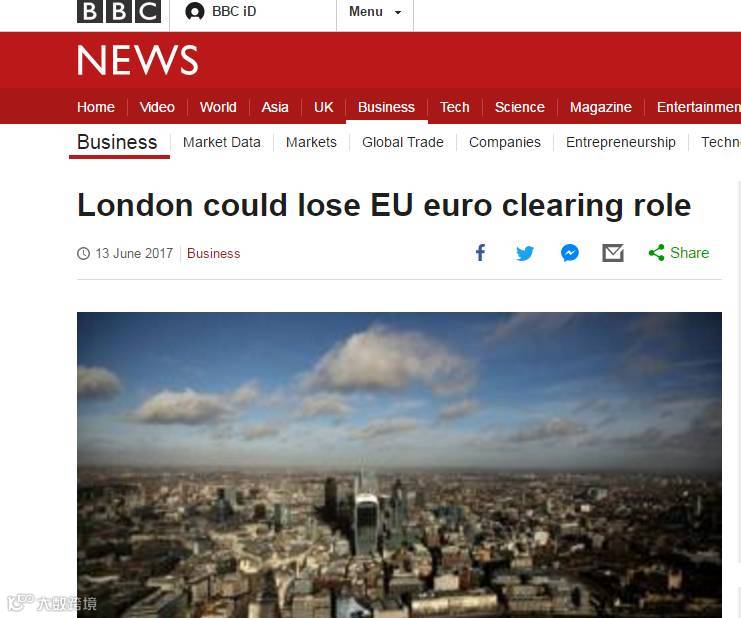Open Market Data submenu link
741x618 pixels.
pyautogui.click(x=222, y=142)
